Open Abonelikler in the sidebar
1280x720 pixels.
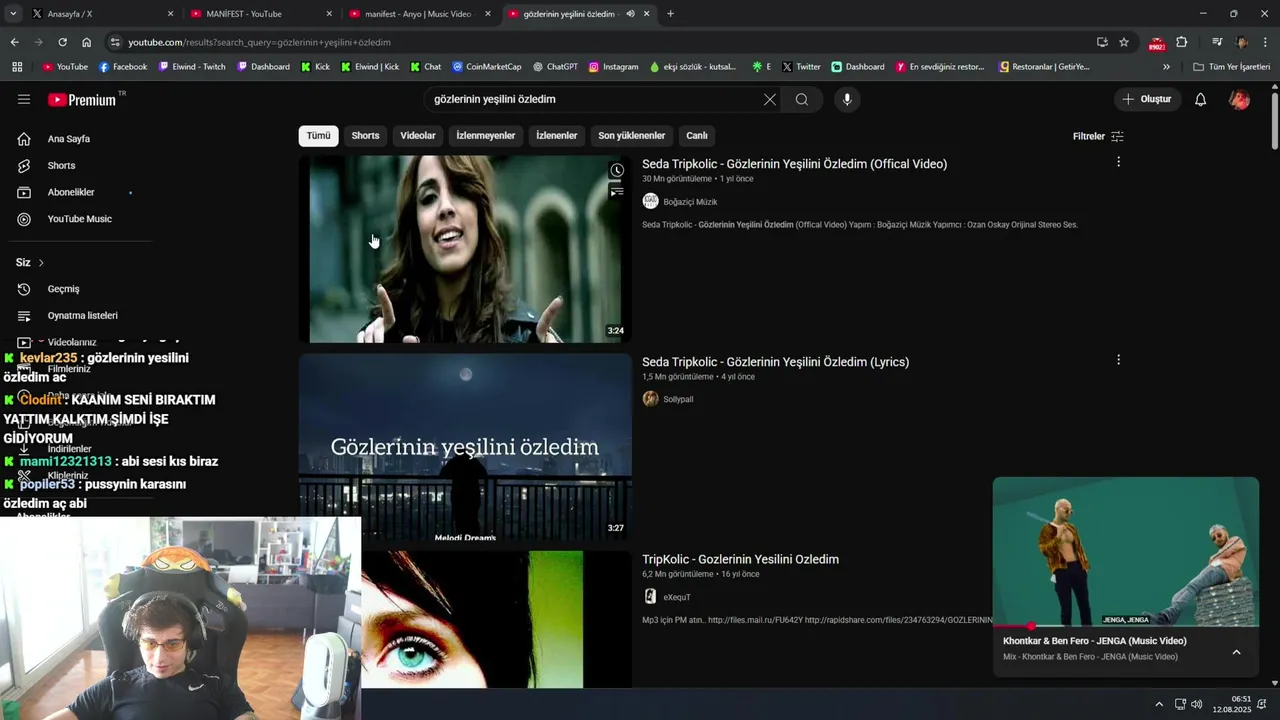coord(71,192)
